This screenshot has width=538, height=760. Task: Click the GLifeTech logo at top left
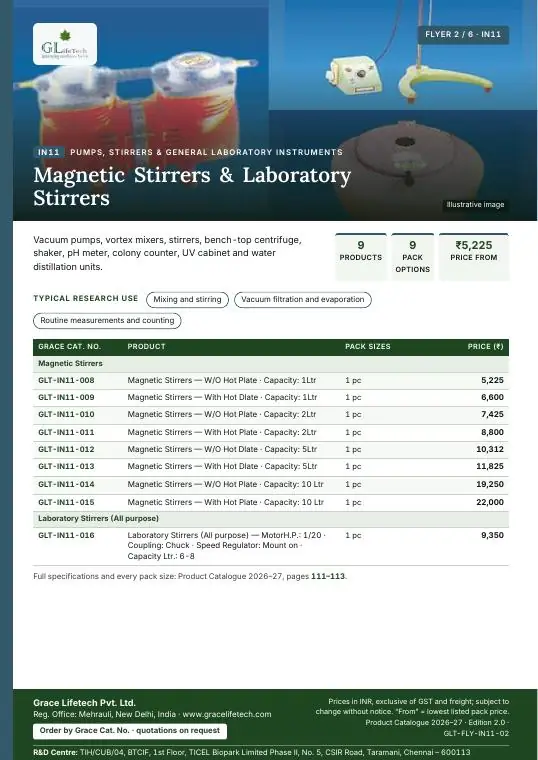click(65, 44)
